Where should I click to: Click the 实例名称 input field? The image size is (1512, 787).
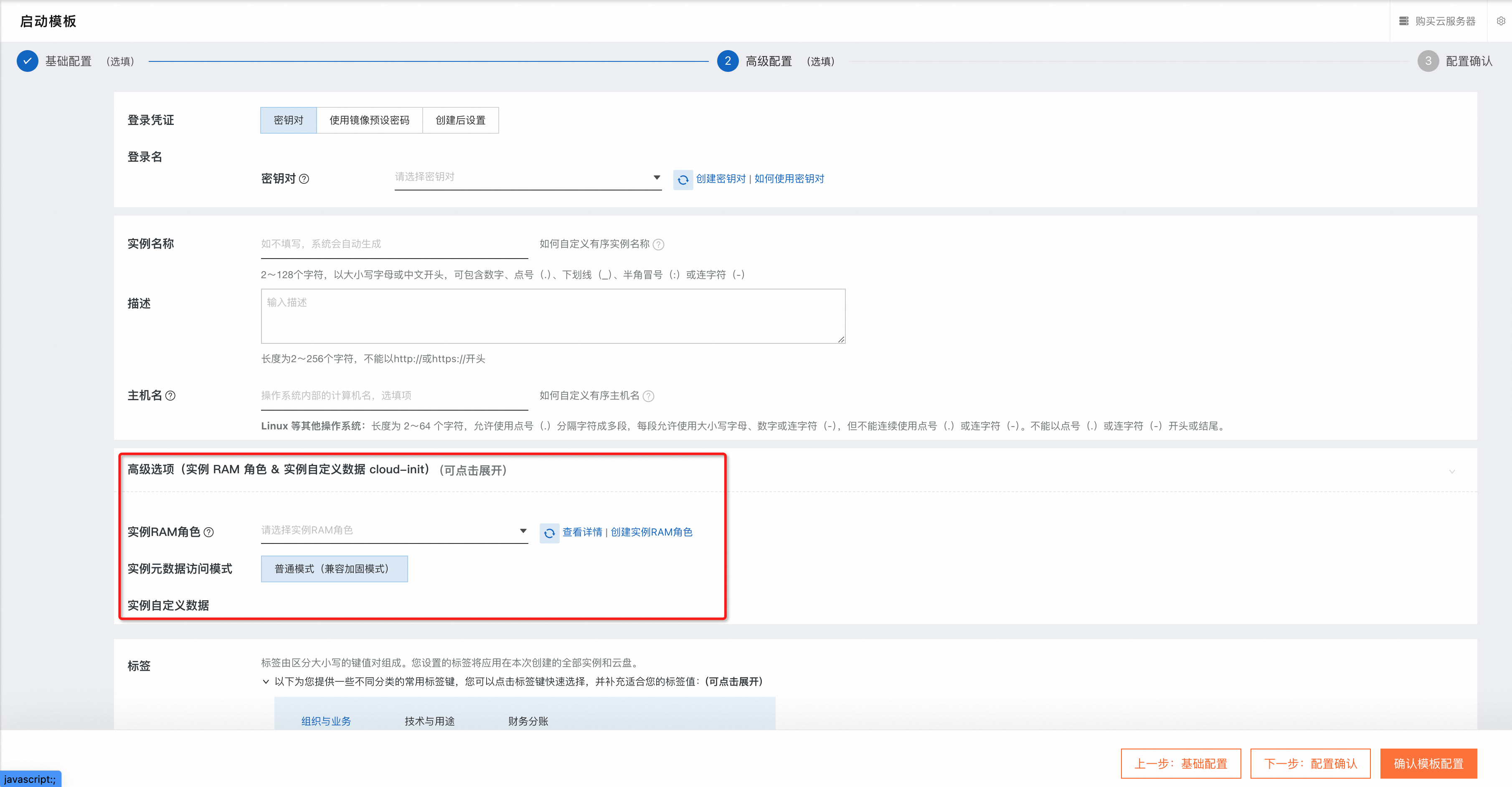pyautogui.click(x=394, y=244)
